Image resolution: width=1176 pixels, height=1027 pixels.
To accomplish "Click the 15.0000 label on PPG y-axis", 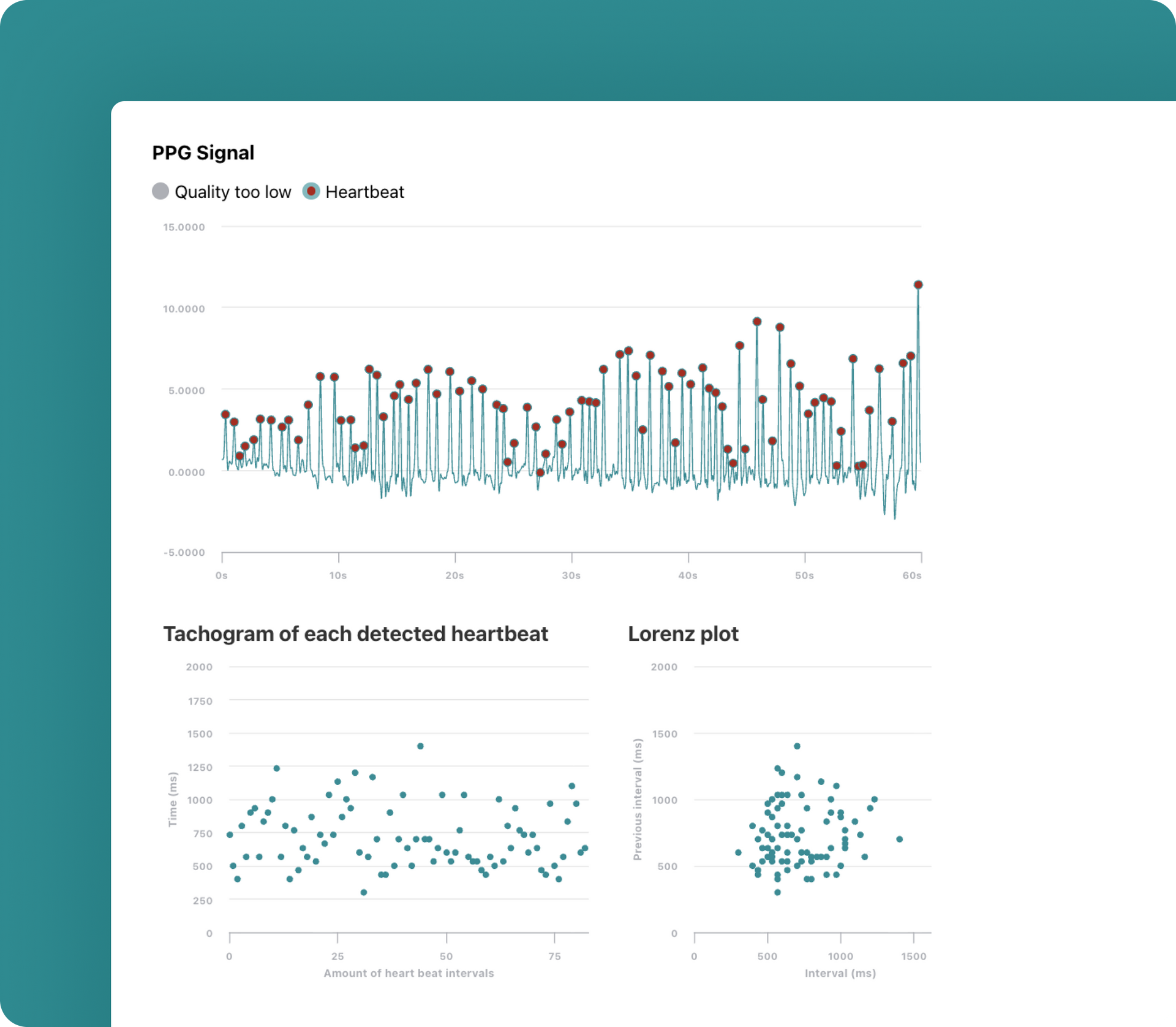I will tap(184, 227).
